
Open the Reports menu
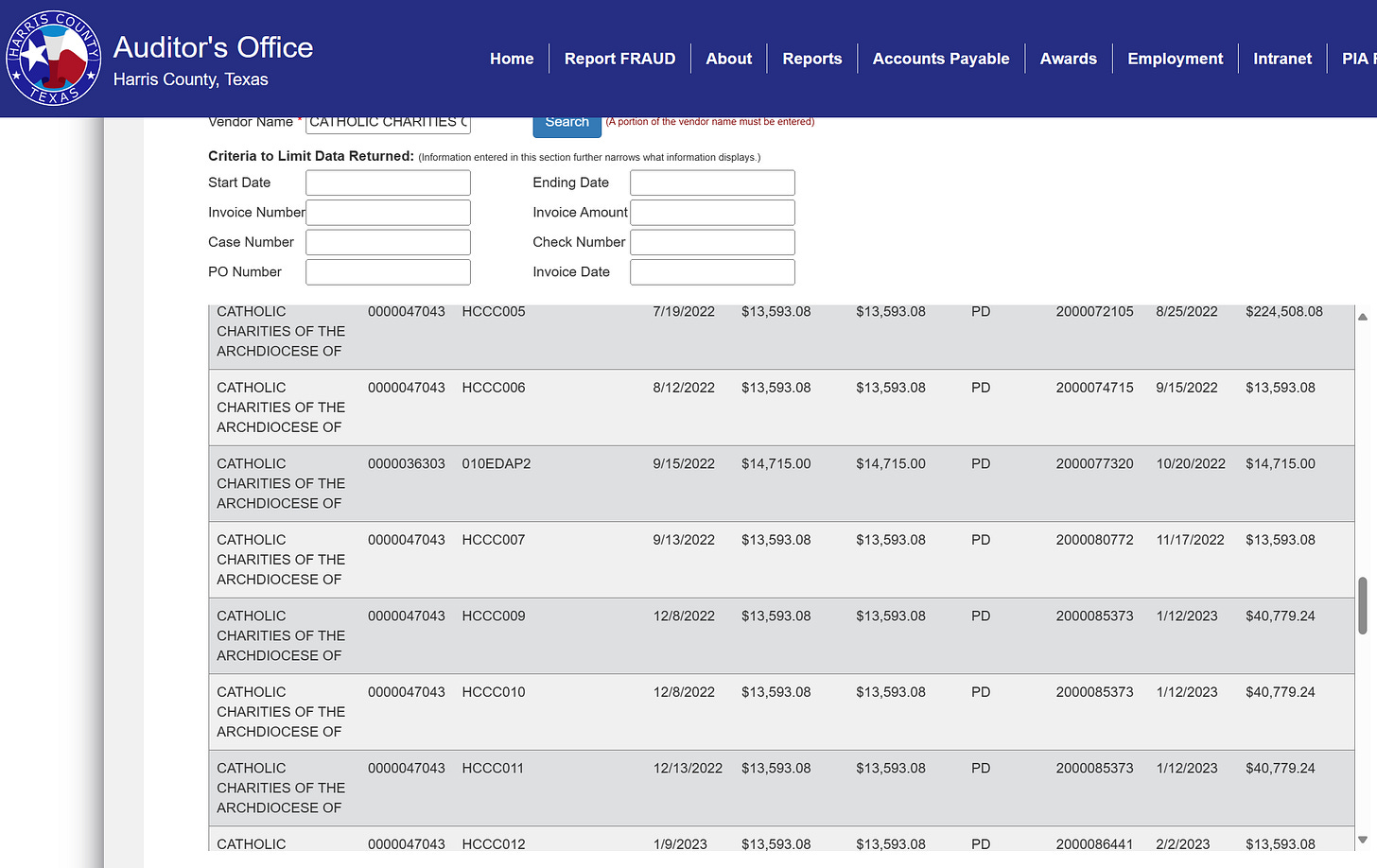[x=811, y=59]
